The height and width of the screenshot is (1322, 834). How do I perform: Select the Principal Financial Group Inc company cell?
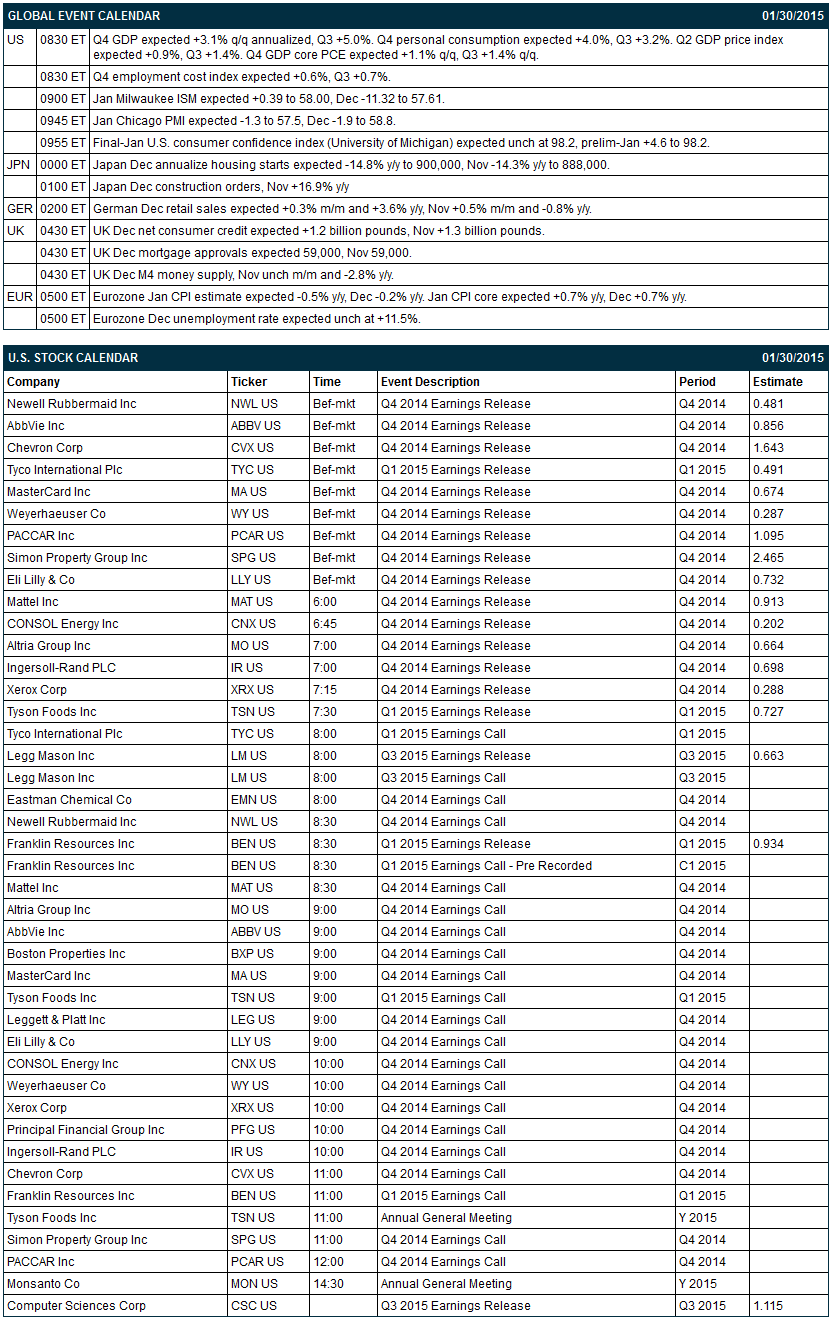click(116, 1130)
